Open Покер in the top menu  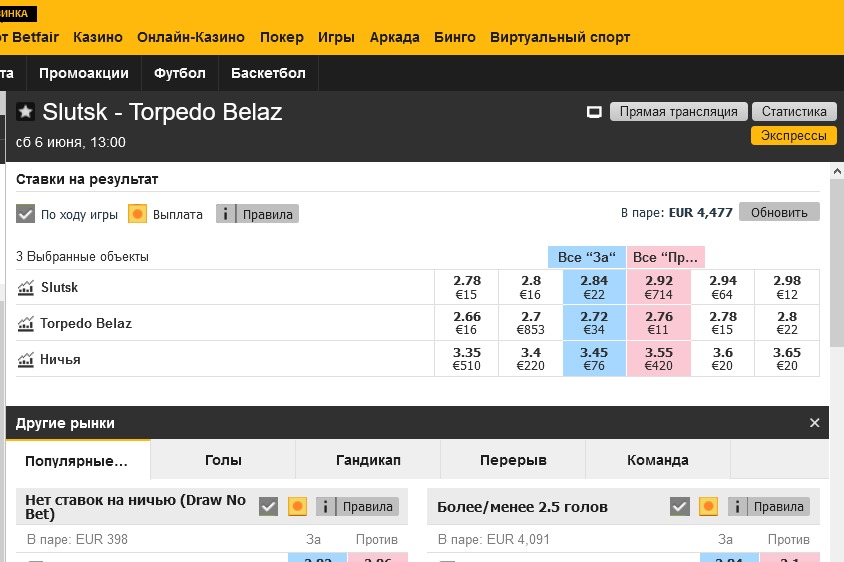click(282, 37)
